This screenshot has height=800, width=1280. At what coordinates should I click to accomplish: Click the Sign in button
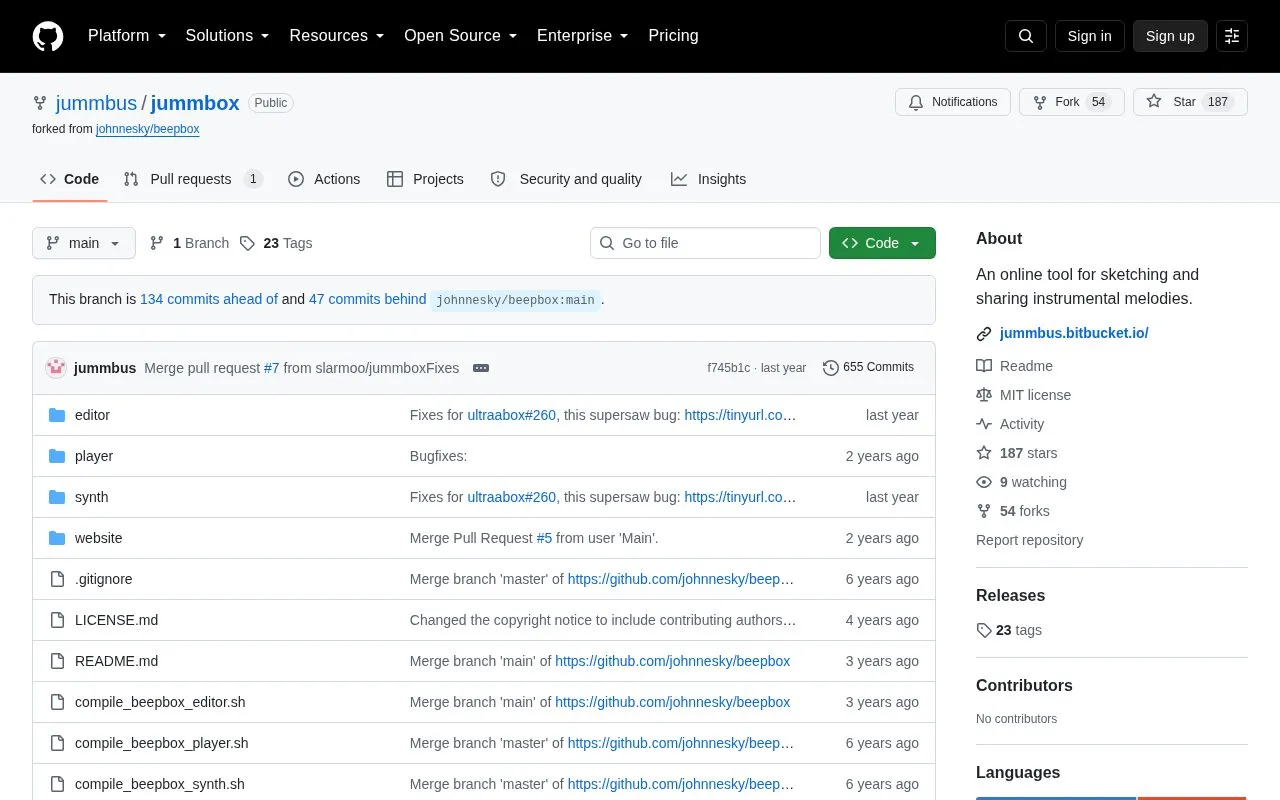pos(1090,36)
